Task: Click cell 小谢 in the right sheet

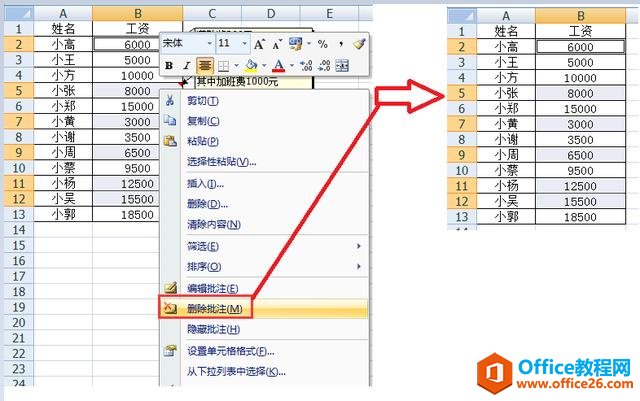Action: pyautogui.click(x=506, y=139)
